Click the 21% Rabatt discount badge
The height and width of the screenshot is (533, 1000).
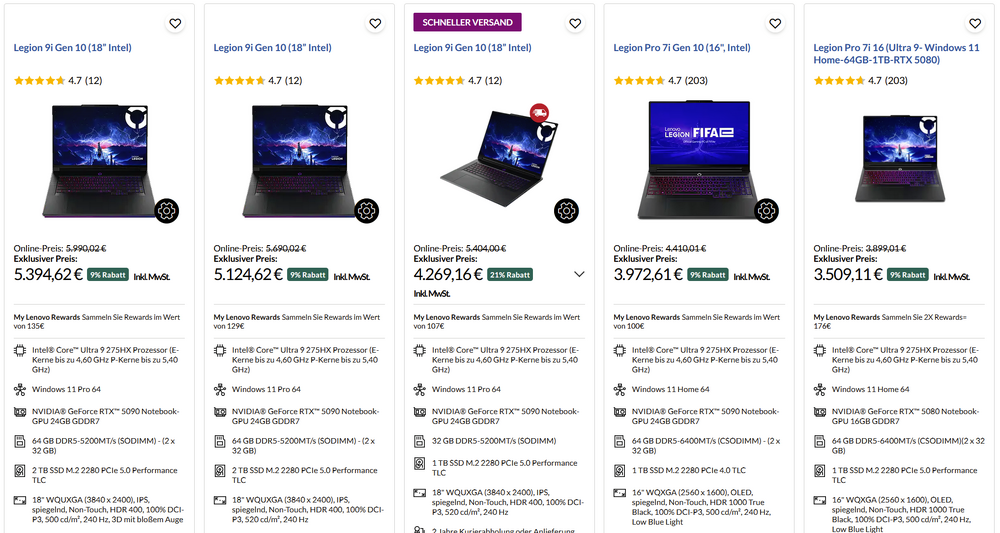tap(510, 274)
